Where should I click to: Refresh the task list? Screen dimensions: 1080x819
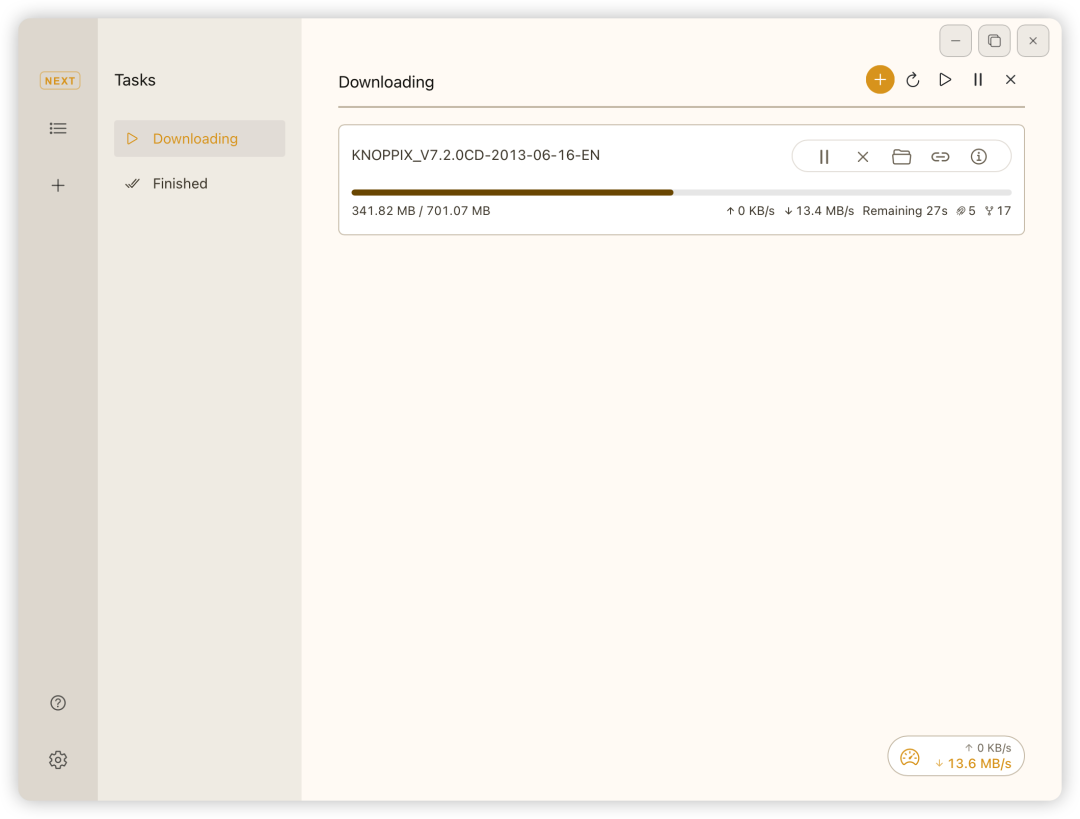(913, 80)
